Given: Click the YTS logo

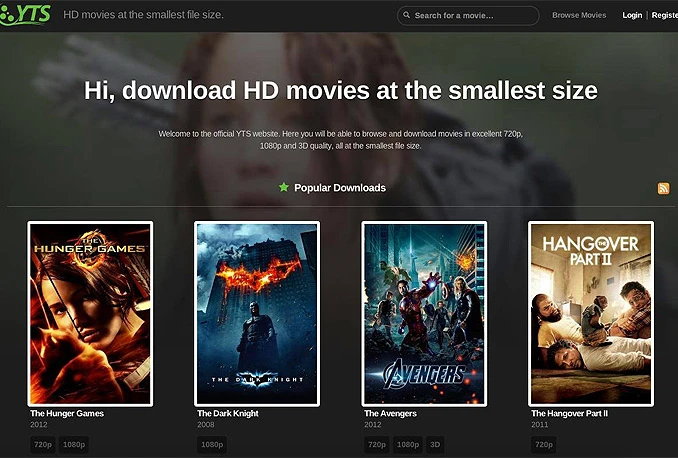Looking at the screenshot, I should pyautogui.click(x=25, y=14).
